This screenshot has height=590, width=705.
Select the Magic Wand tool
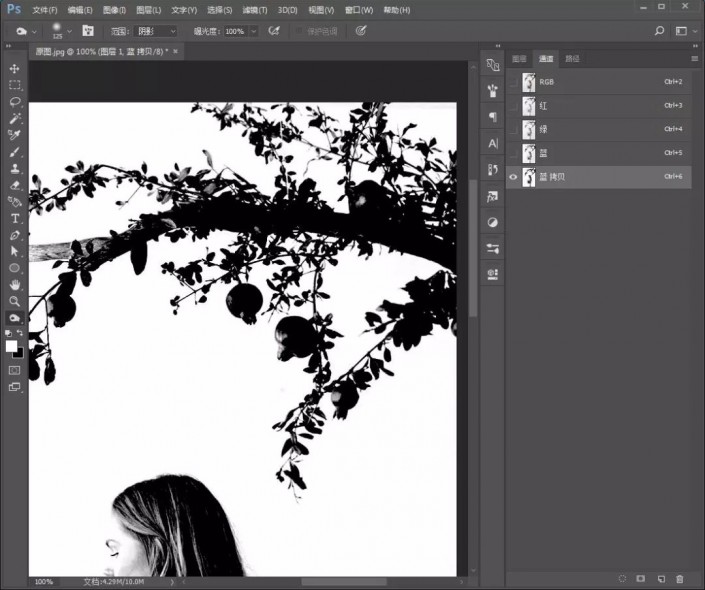[x=15, y=118]
